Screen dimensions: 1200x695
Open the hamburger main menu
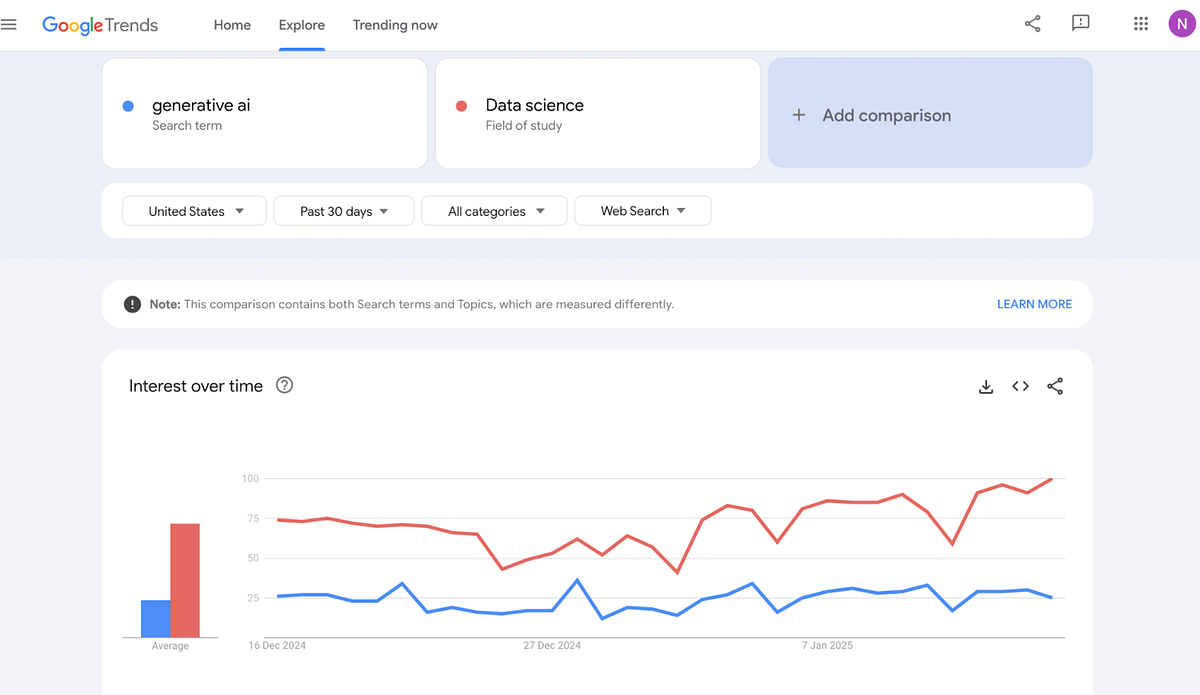(10, 25)
